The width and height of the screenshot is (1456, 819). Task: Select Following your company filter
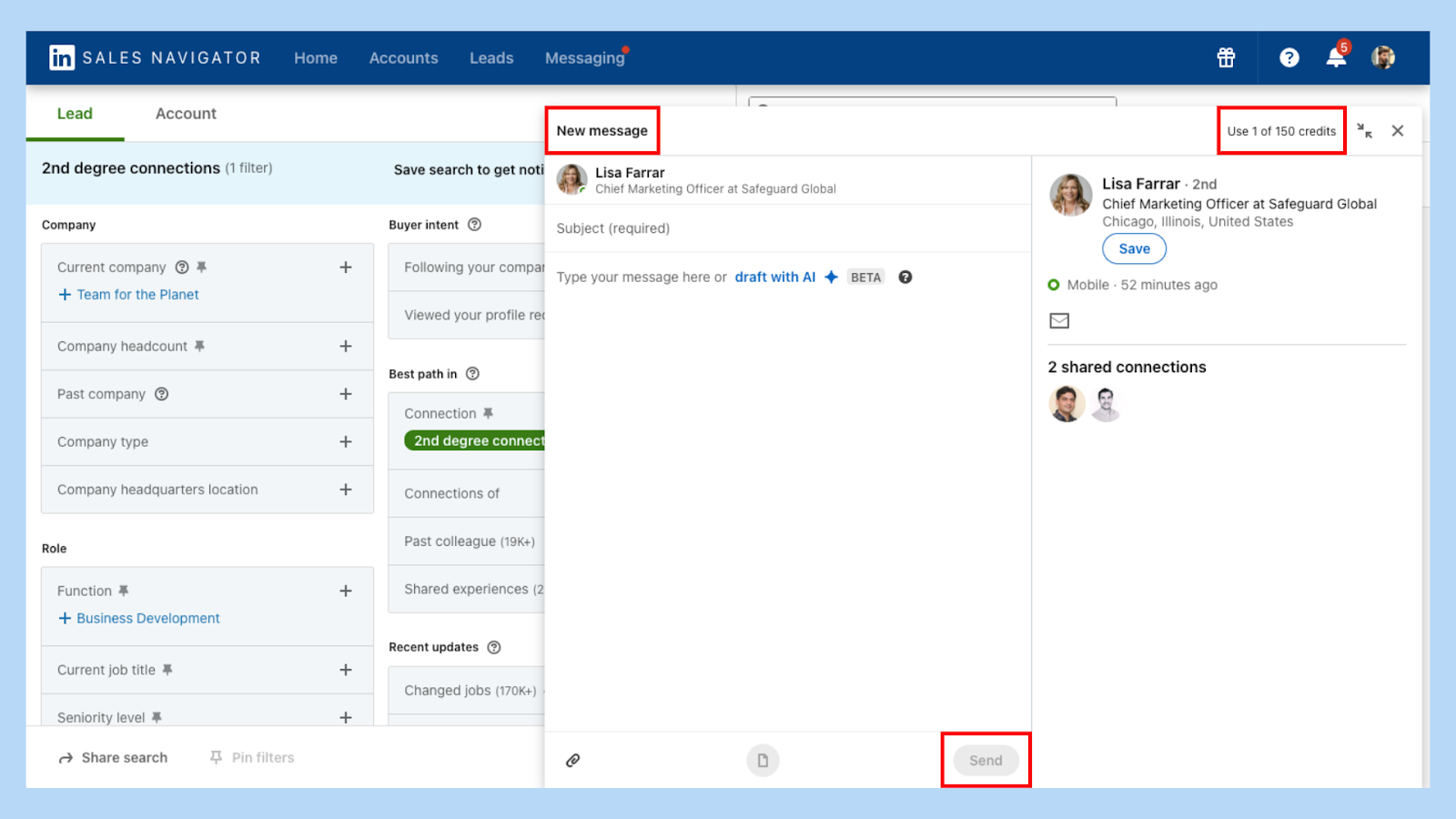(467, 268)
